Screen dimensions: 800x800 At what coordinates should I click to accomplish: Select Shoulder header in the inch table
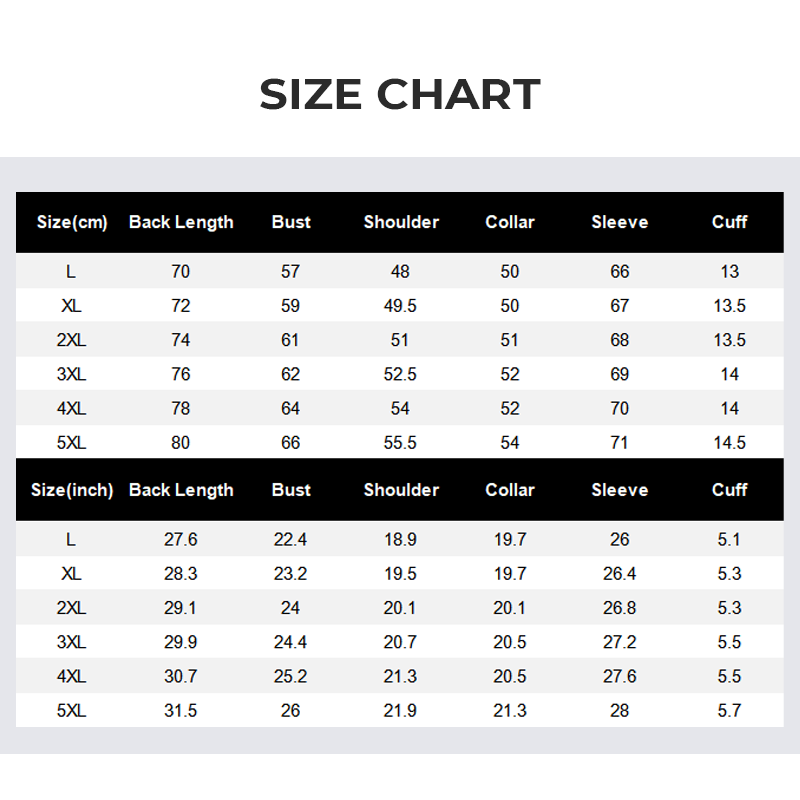pos(401,490)
